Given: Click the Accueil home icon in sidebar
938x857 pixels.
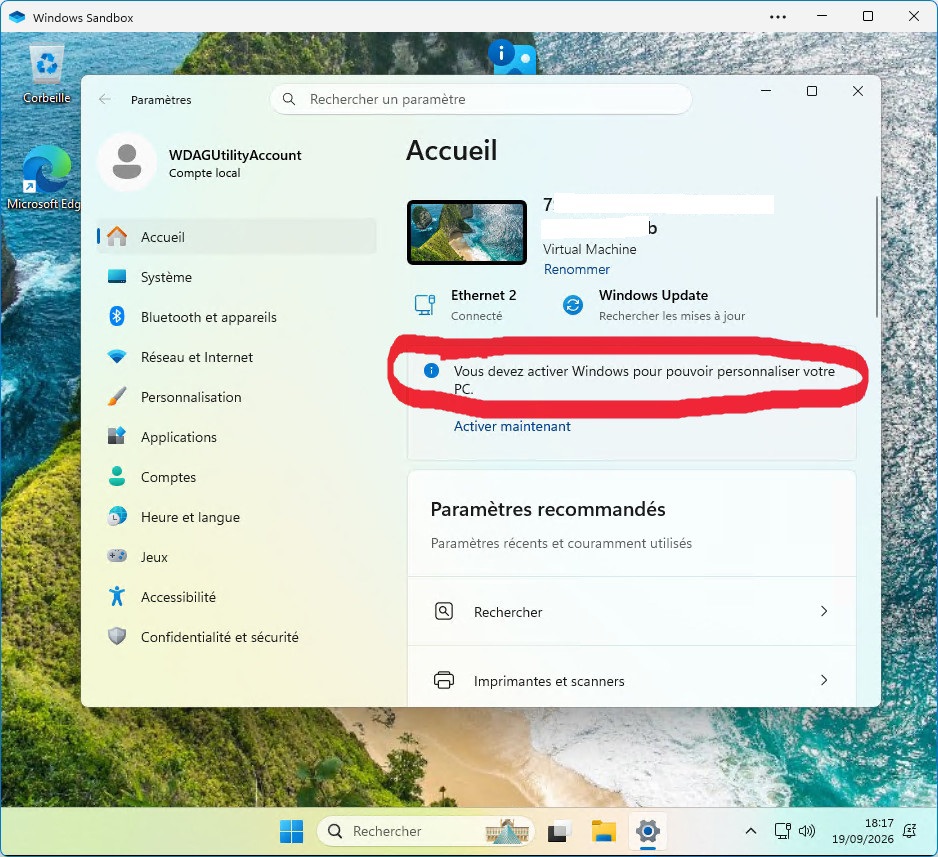Looking at the screenshot, I should [117, 237].
